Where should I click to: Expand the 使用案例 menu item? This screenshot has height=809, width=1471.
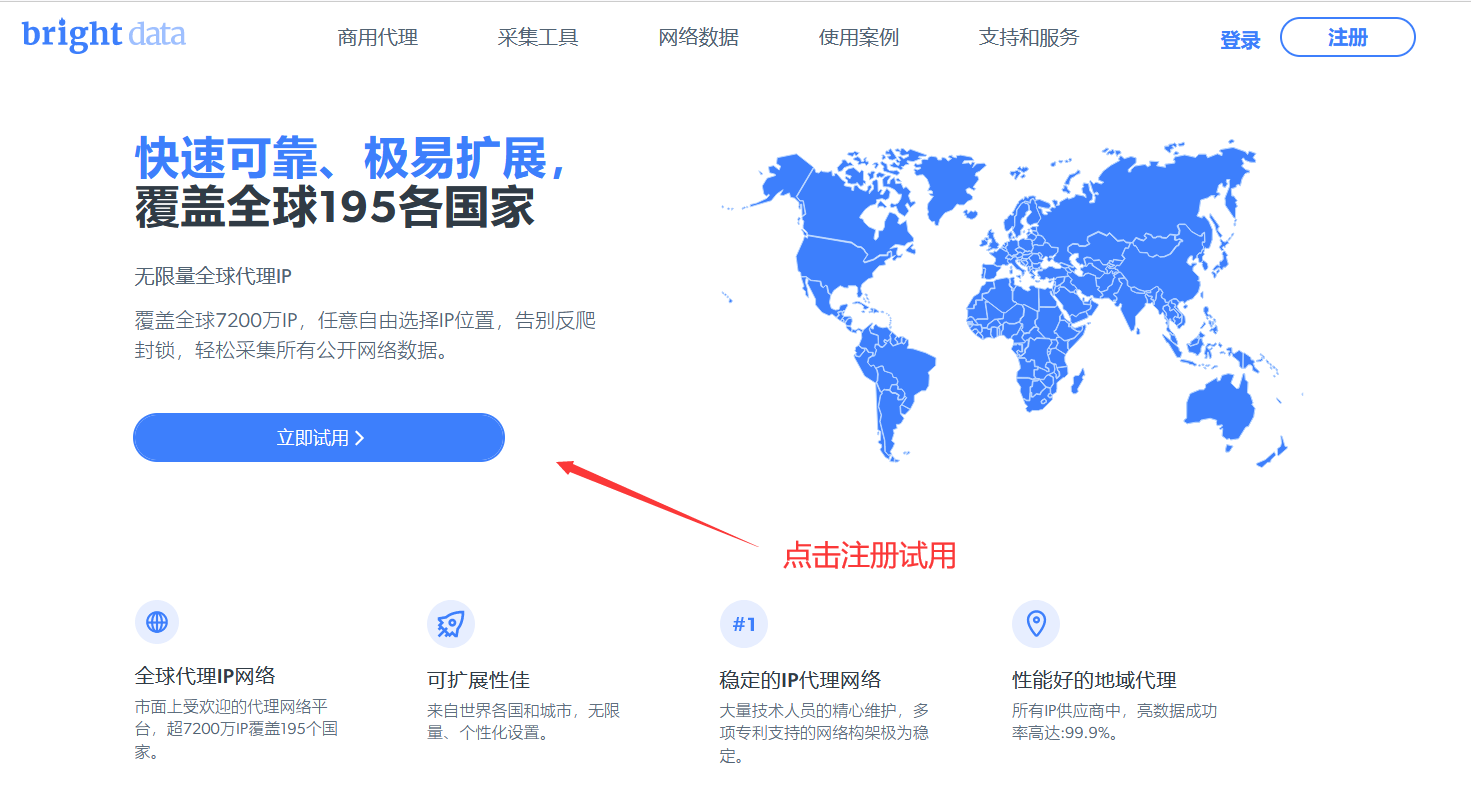tap(857, 37)
